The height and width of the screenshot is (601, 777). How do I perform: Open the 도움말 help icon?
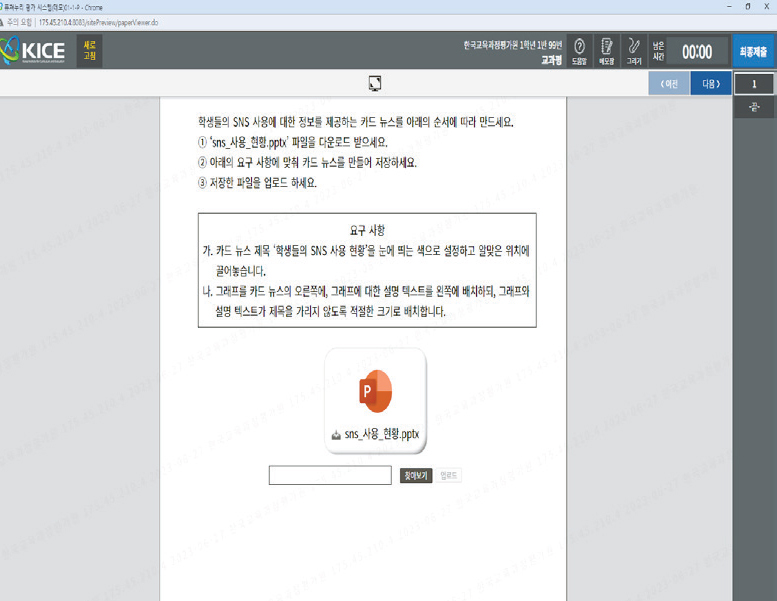click(579, 51)
